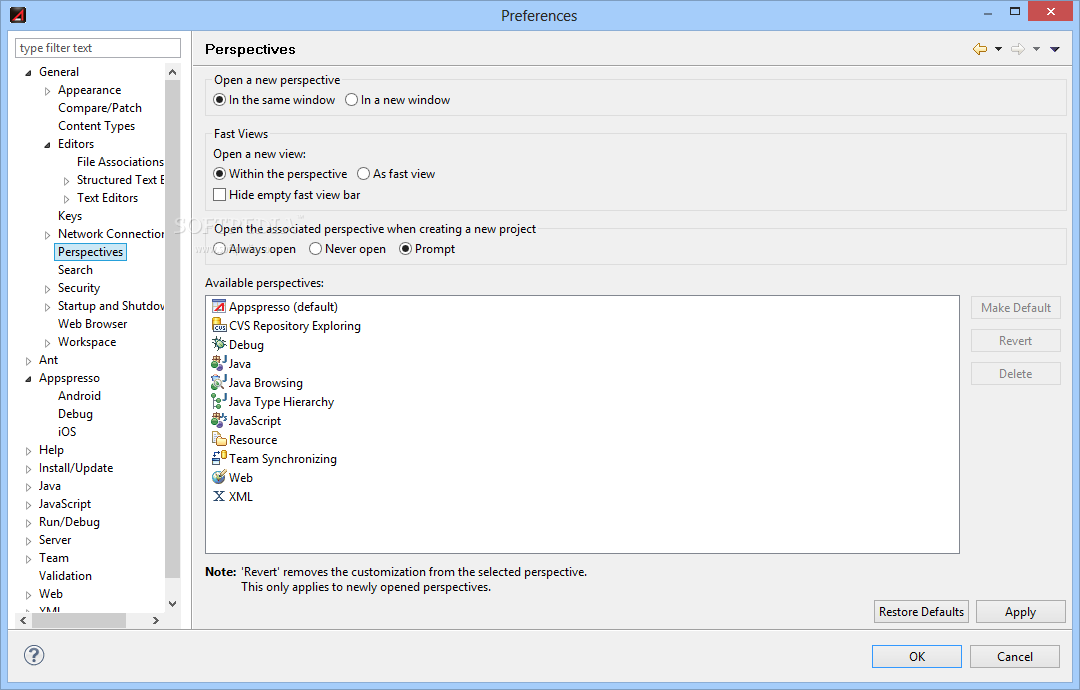
Task: Click the Debug bug icon
Action: pos(219,345)
